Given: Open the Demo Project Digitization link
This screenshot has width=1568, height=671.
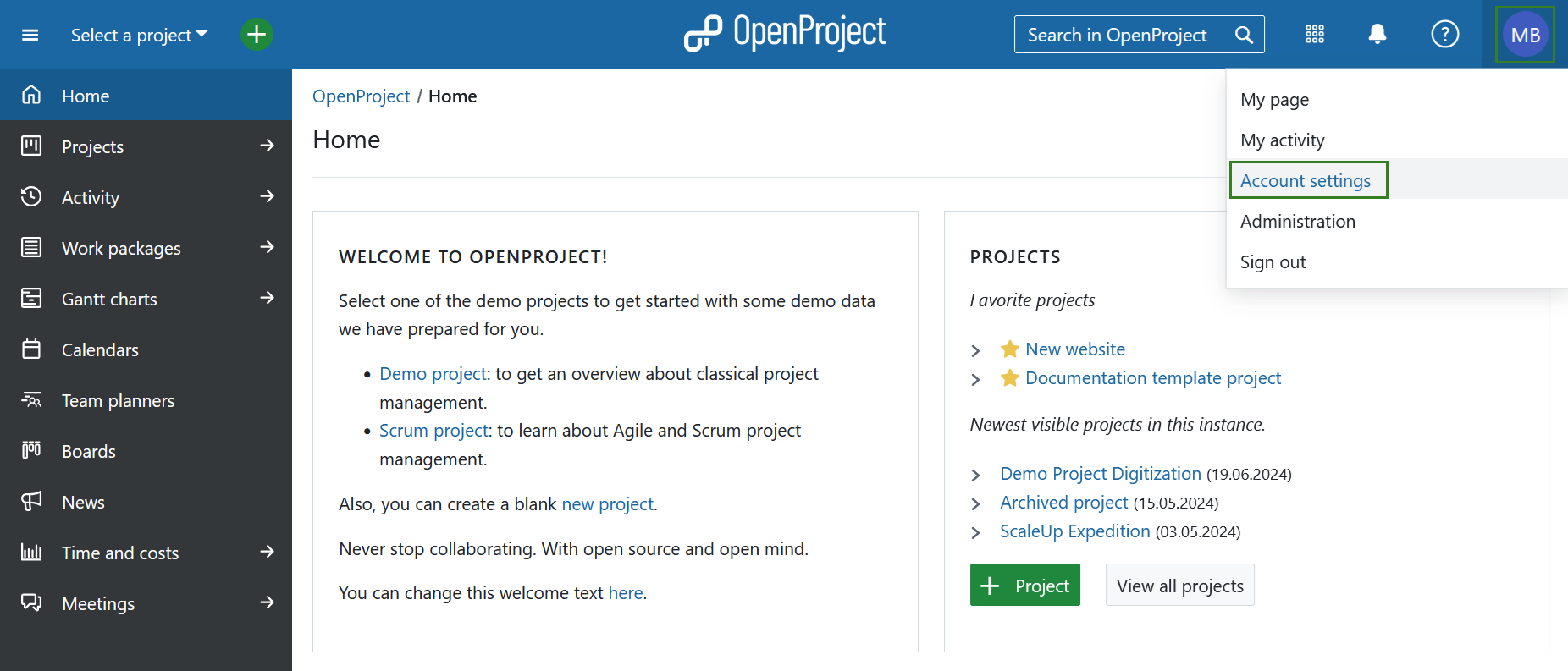Looking at the screenshot, I should (1101, 473).
